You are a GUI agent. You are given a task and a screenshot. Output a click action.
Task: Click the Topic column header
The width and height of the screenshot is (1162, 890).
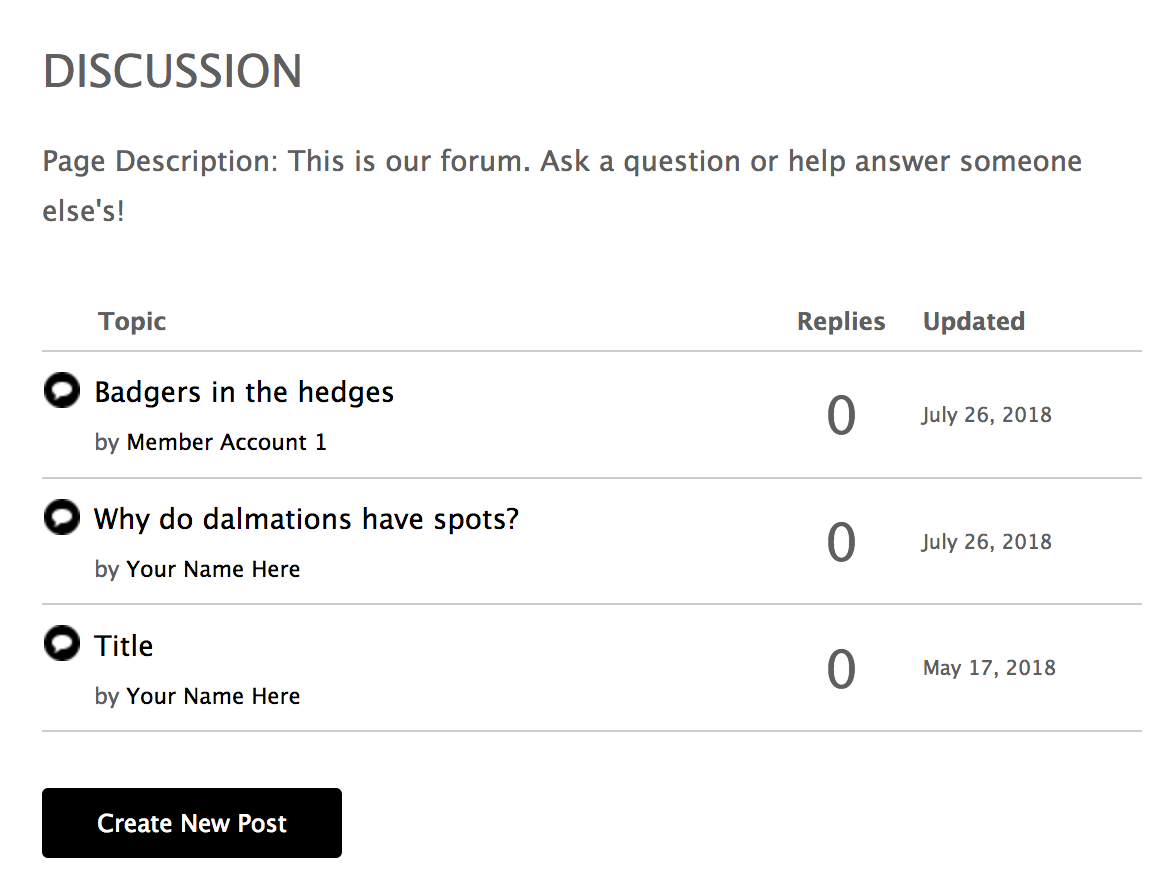point(132,321)
